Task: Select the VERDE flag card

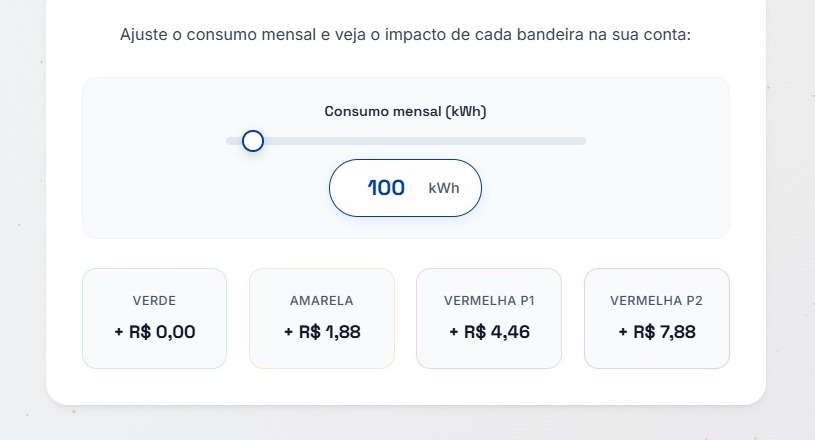Action: 154,318
